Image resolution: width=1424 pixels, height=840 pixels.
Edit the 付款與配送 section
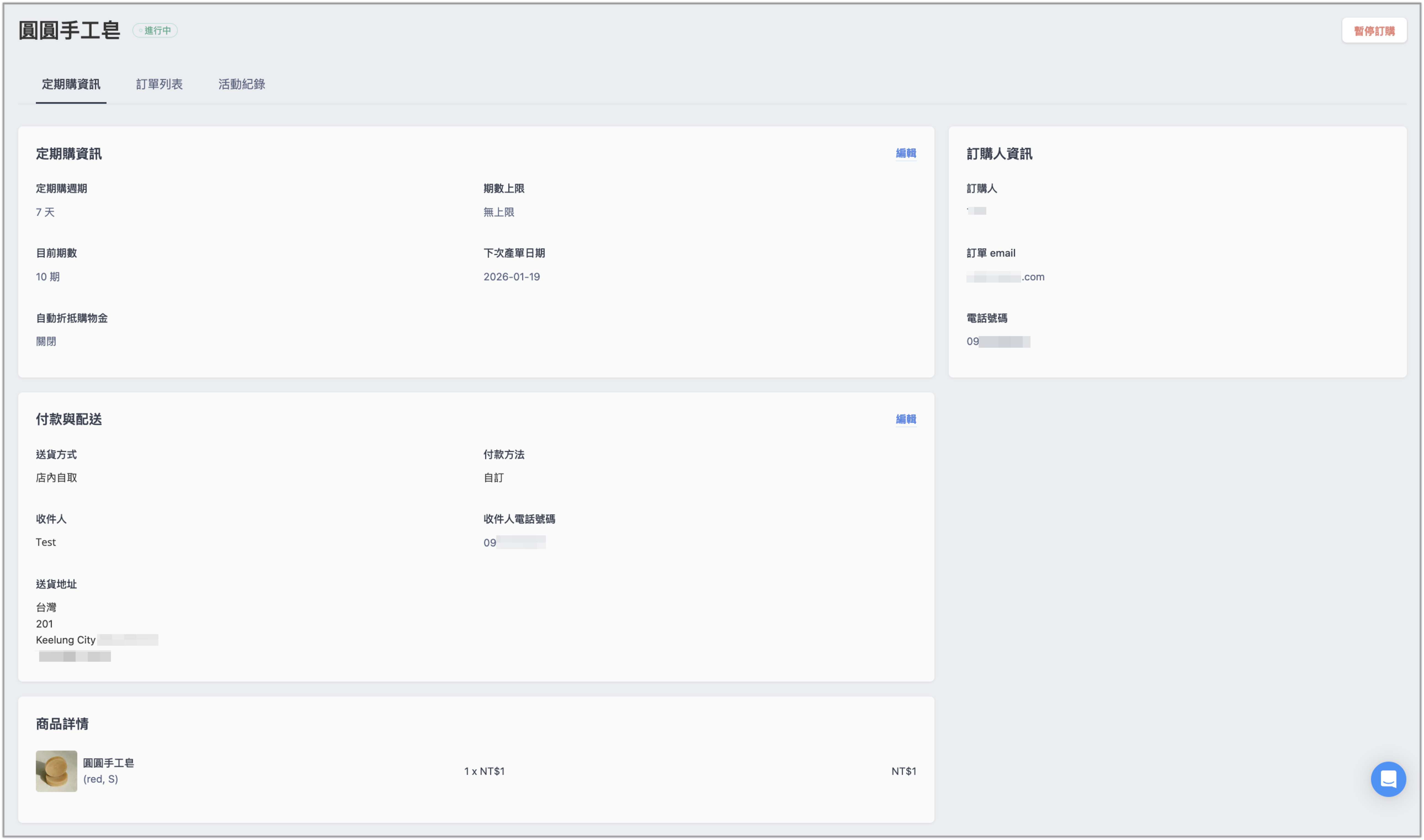tap(905, 419)
